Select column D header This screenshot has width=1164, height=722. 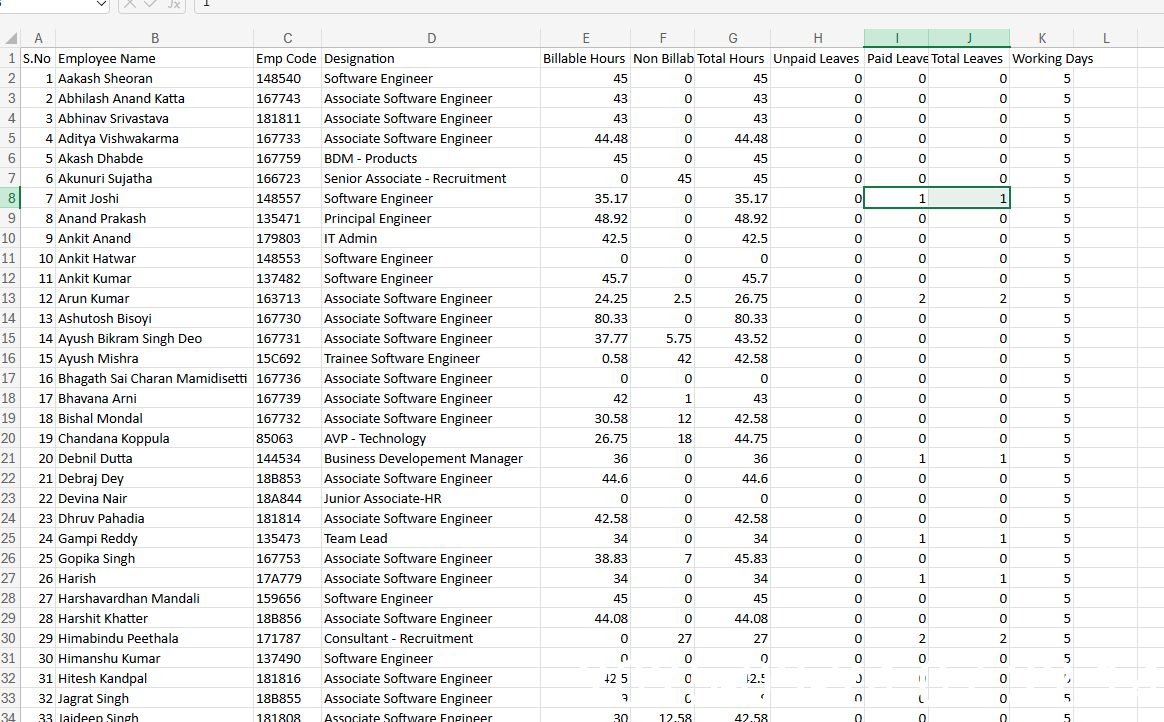[431, 39]
